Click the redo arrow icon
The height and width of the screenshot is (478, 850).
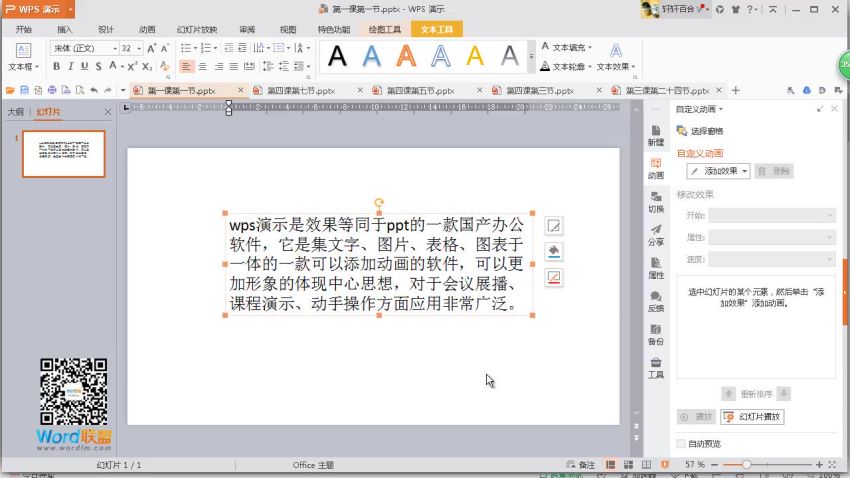[108, 90]
